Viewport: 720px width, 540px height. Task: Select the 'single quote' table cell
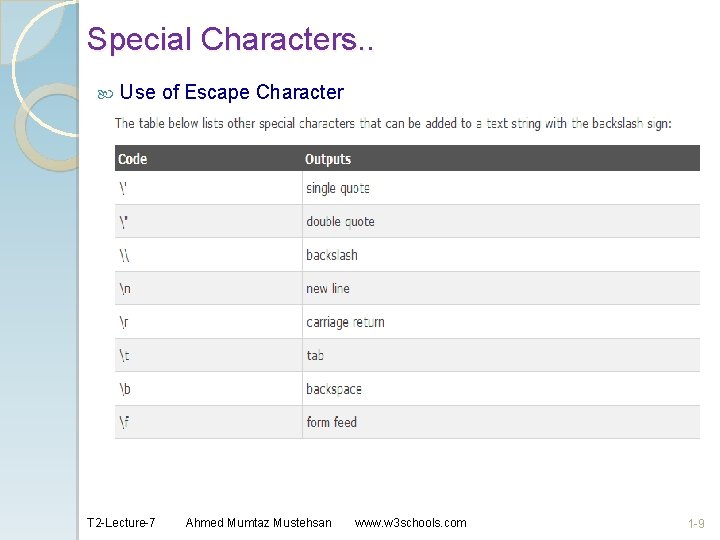click(x=338, y=188)
